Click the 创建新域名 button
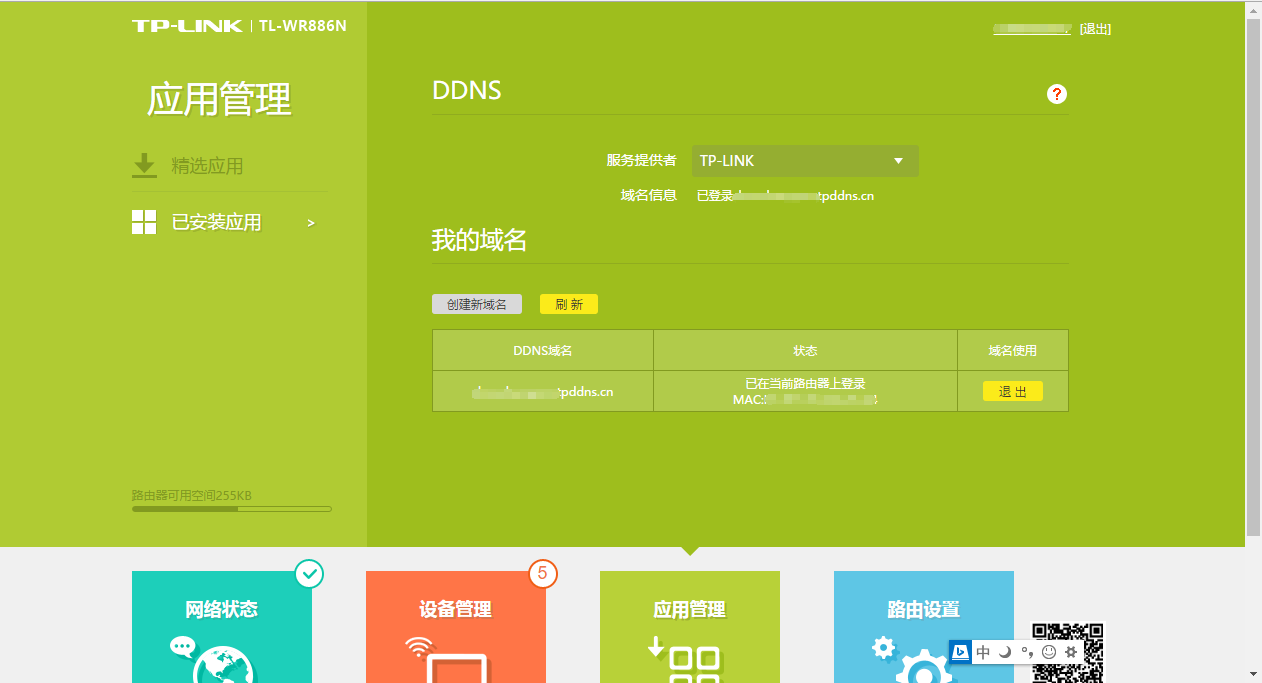The width and height of the screenshot is (1262, 683). (x=477, y=304)
